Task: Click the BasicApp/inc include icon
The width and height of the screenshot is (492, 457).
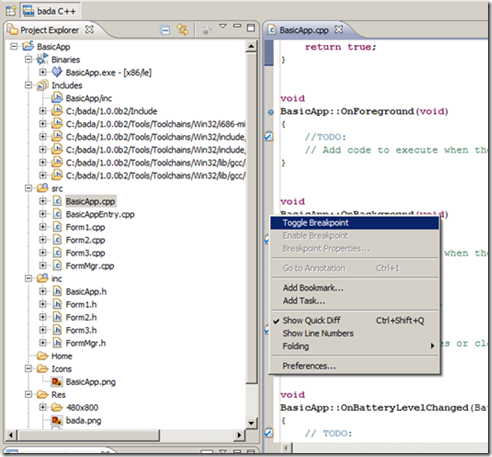Action: point(57,98)
